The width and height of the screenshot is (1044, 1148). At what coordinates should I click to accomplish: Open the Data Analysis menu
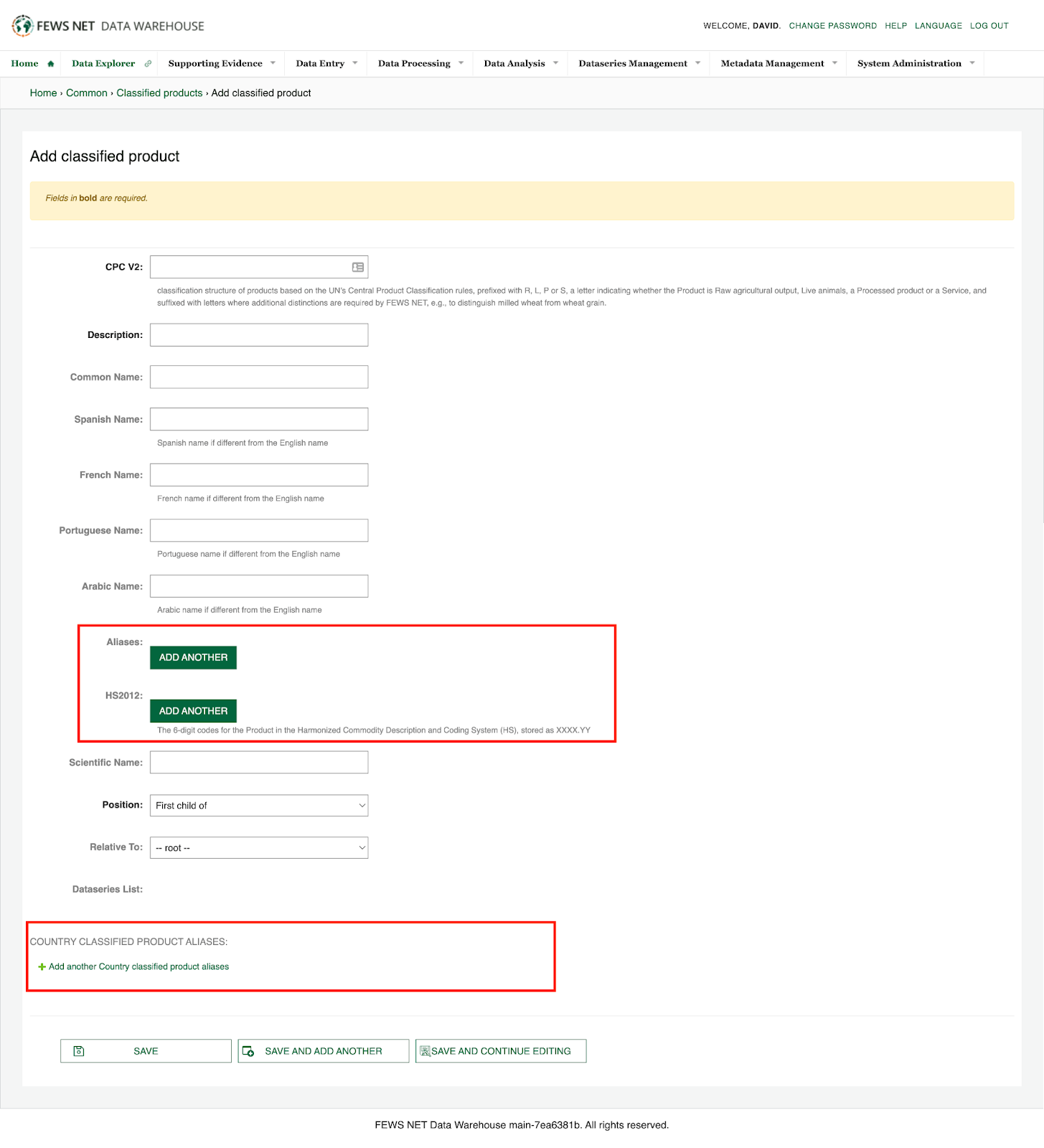519,64
